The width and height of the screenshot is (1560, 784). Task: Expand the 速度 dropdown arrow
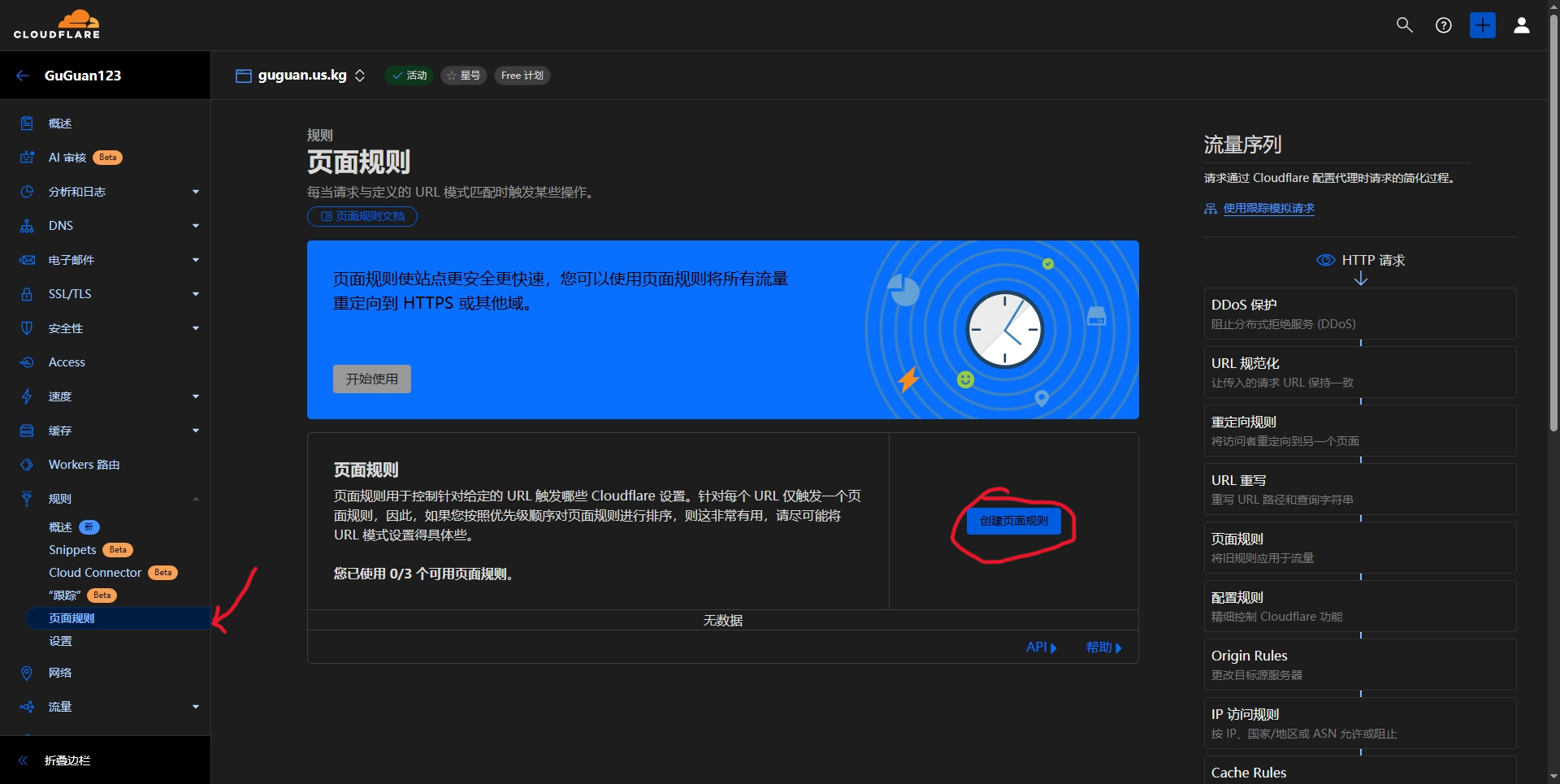point(195,396)
